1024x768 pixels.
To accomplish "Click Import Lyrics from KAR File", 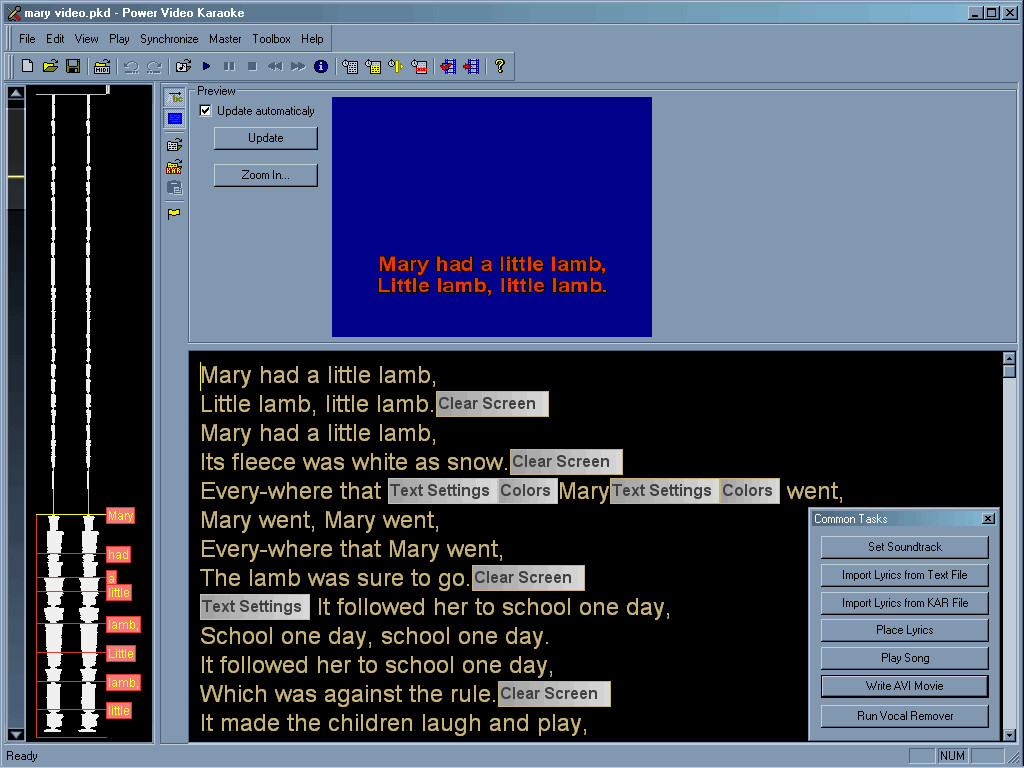I will (904, 603).
